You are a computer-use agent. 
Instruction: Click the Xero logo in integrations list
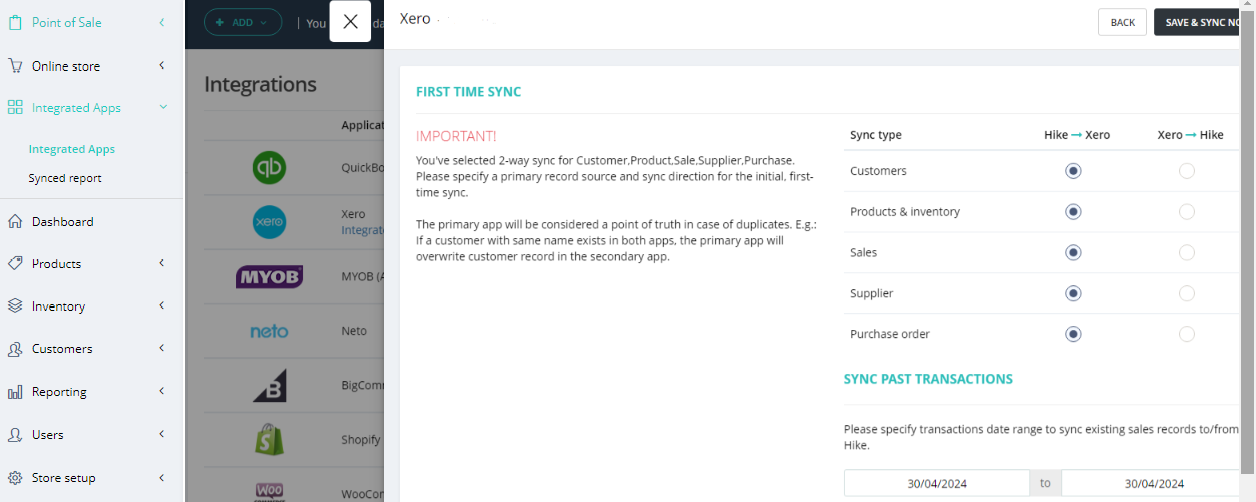269,222
